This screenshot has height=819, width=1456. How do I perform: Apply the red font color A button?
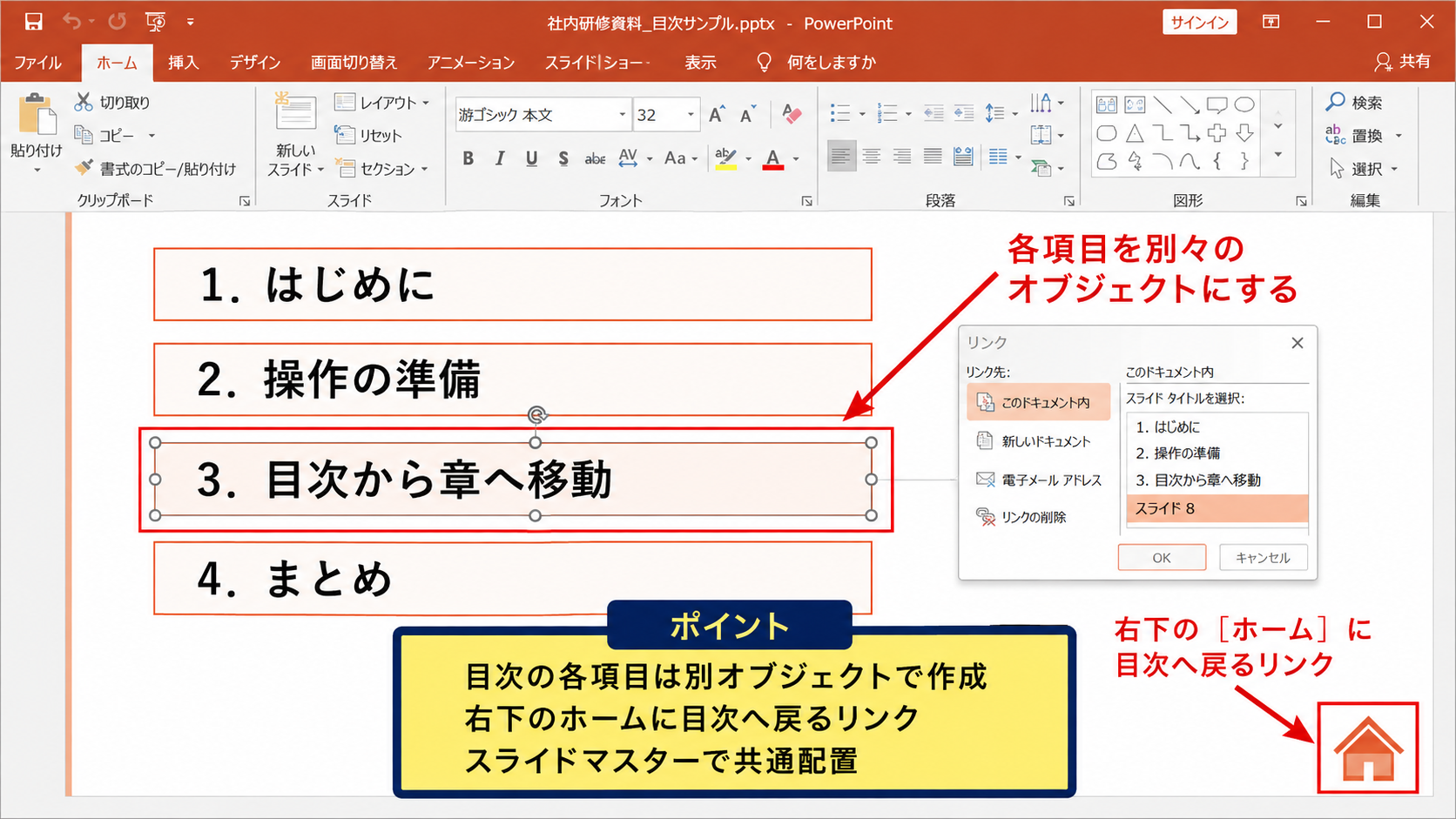pos(773,158)
